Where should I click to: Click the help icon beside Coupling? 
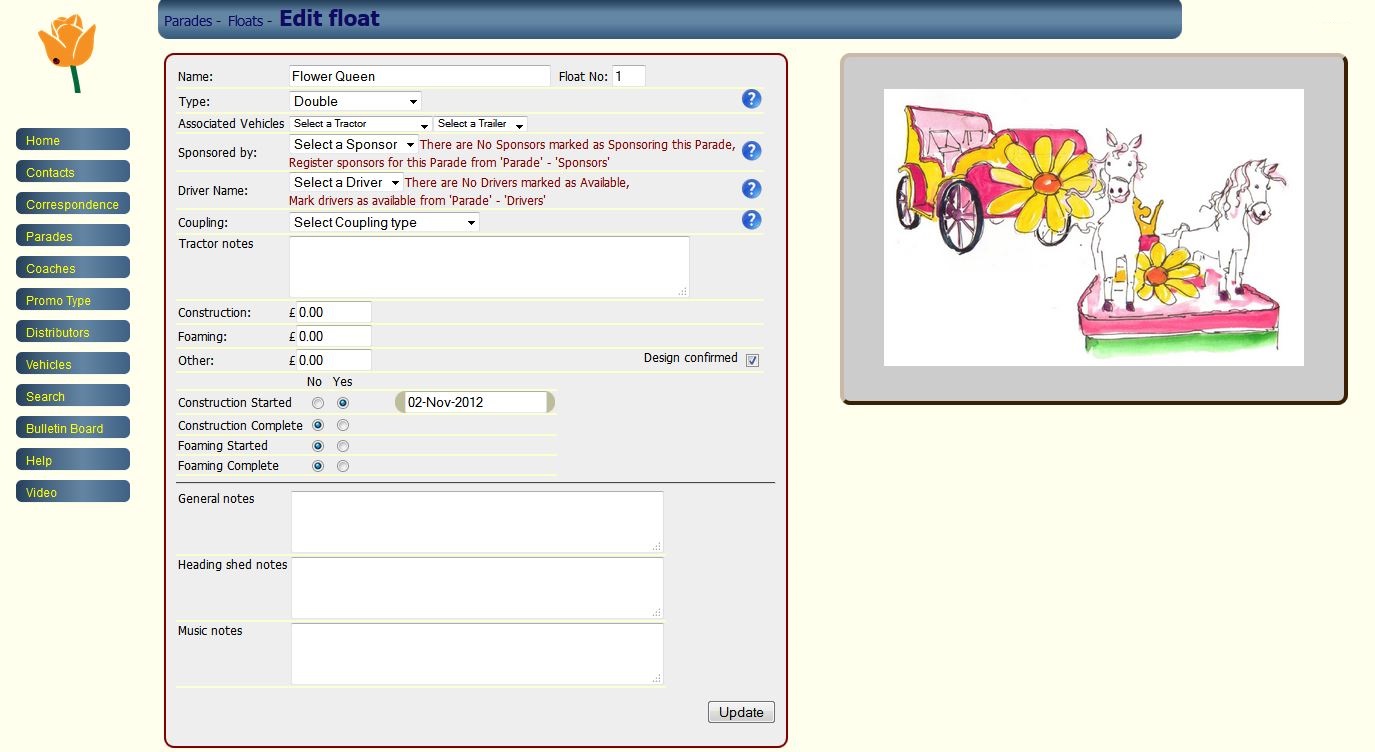(752, 220)
